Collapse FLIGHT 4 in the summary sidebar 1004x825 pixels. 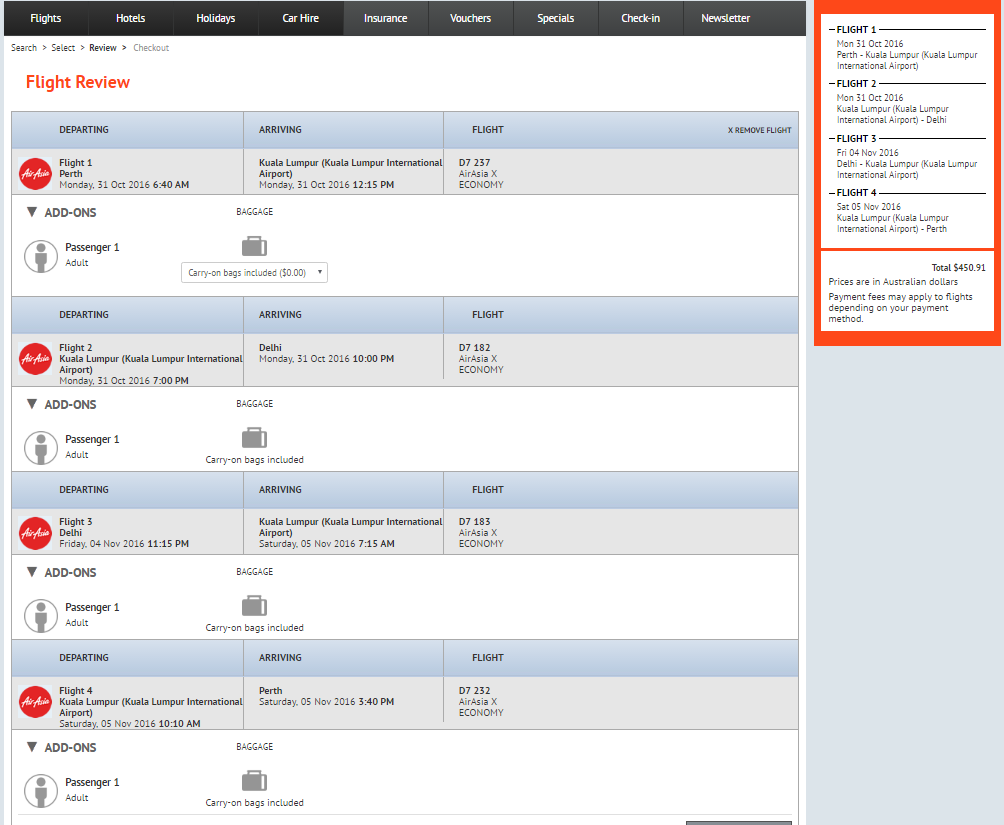[832, 192]
